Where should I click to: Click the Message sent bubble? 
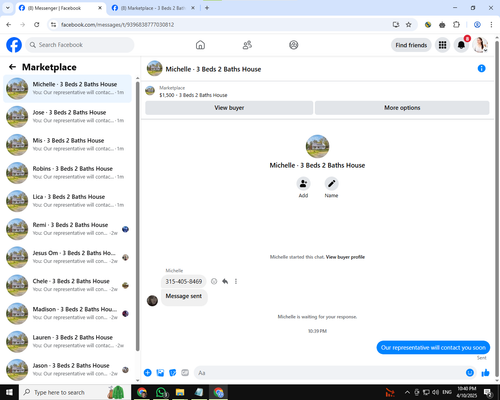click(184, 296)
